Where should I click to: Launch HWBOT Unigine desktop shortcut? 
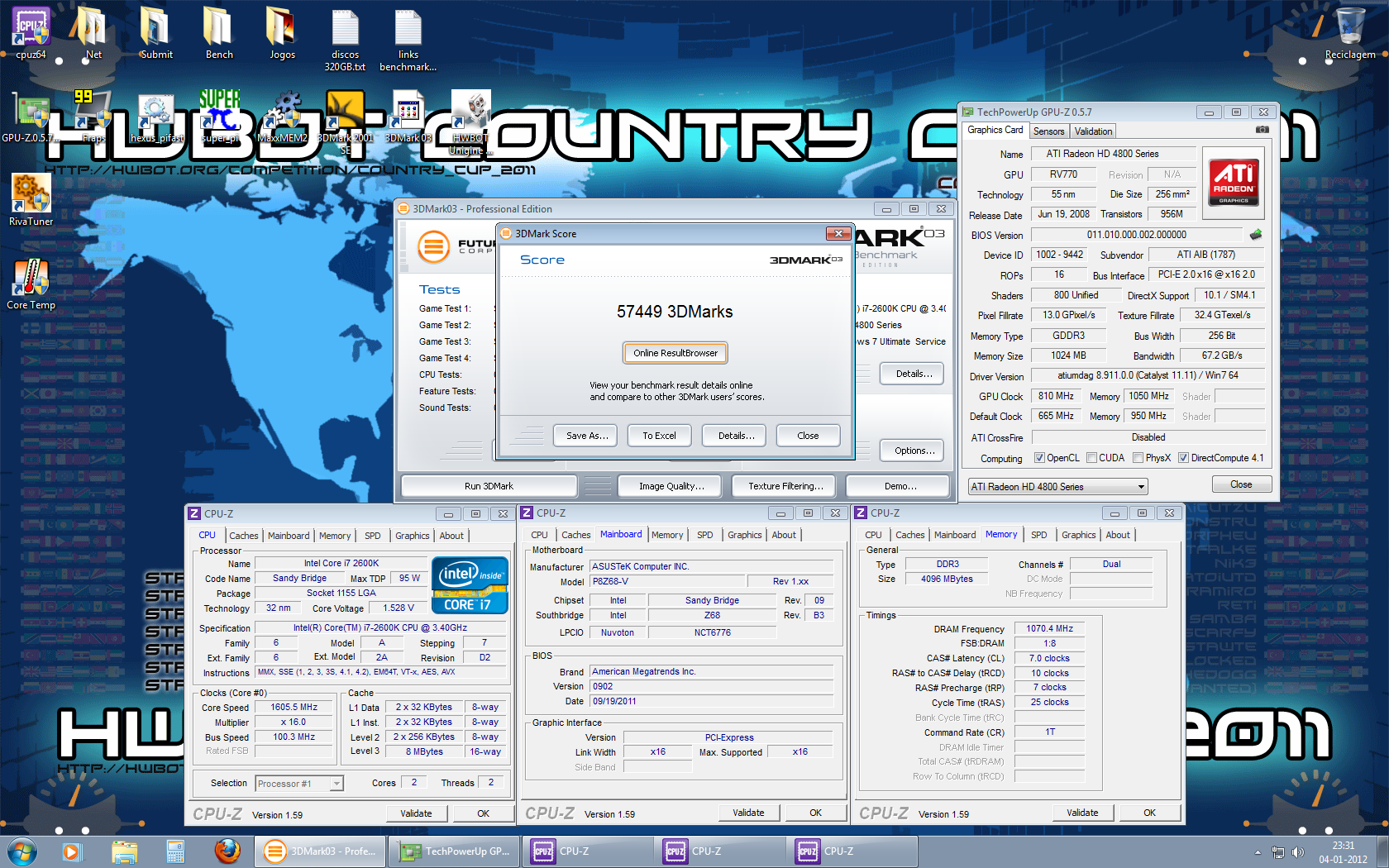tap(470, 122)
